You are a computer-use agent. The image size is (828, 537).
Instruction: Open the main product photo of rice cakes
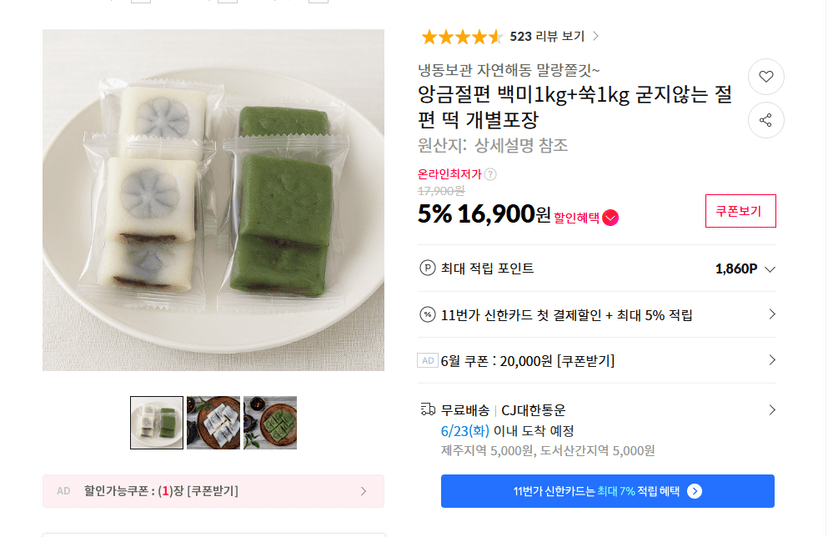pyautogui.click(x=213, y=200)
